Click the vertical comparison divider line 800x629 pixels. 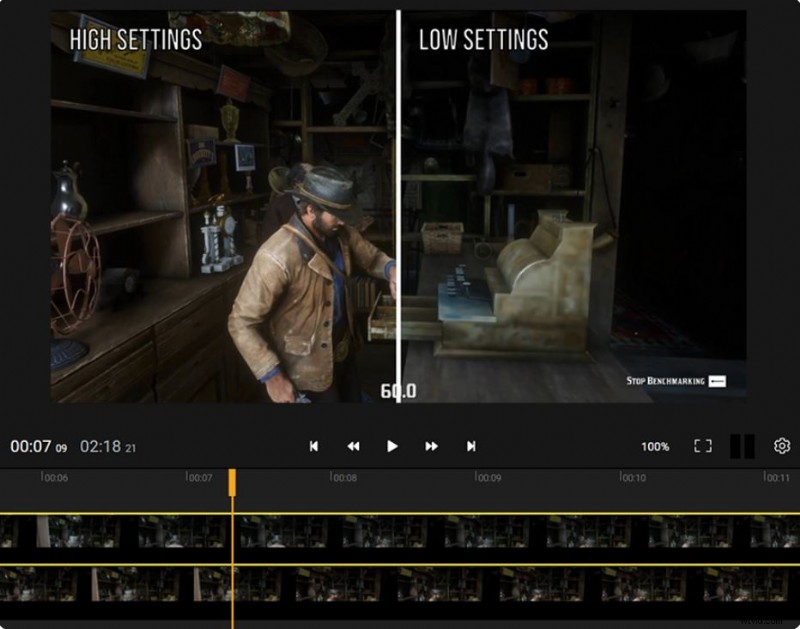[399, 200]
